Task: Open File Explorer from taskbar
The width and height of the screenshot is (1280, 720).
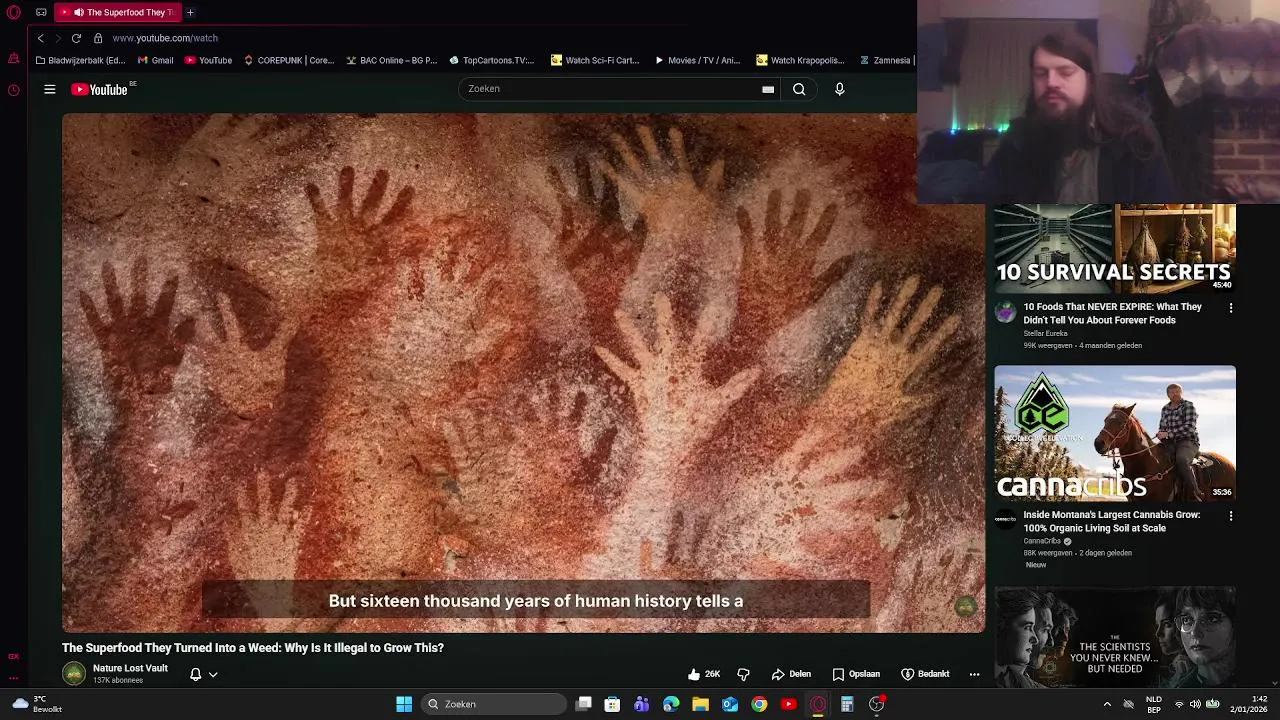Action: (x=700, y=704)
